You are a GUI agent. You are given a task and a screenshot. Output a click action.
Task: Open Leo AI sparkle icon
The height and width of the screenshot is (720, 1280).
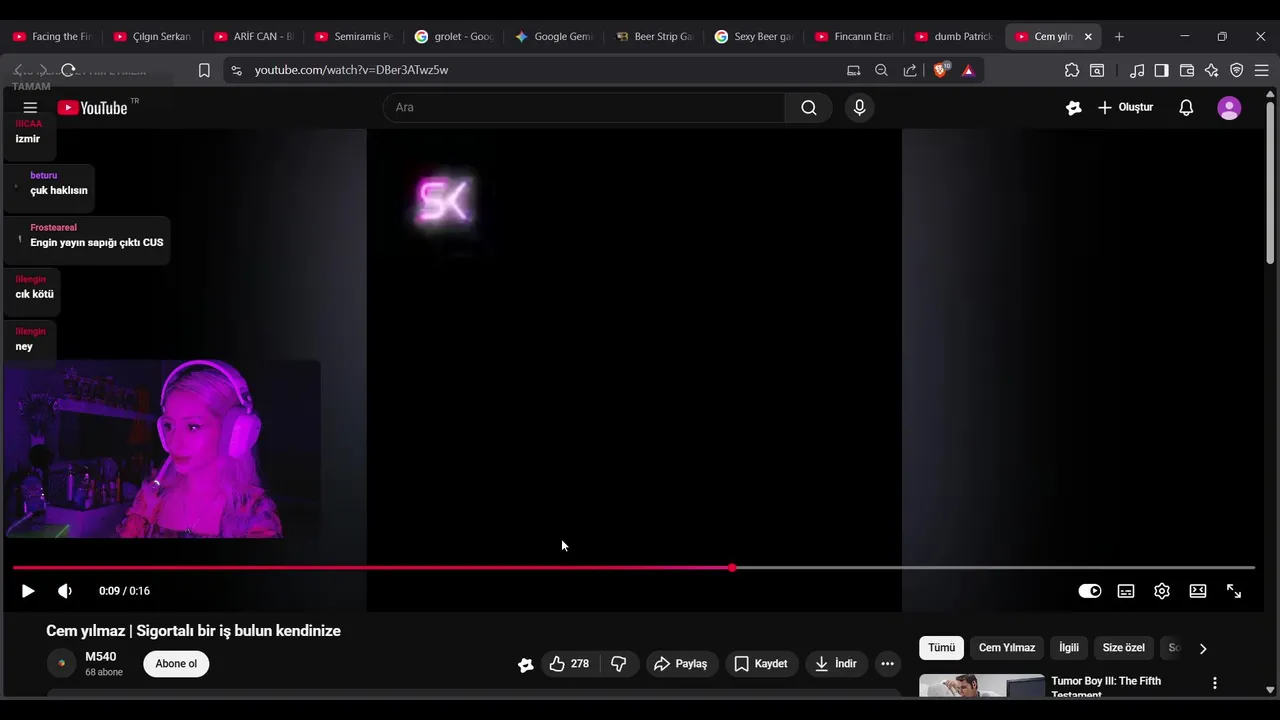[x=1212, y=70]
